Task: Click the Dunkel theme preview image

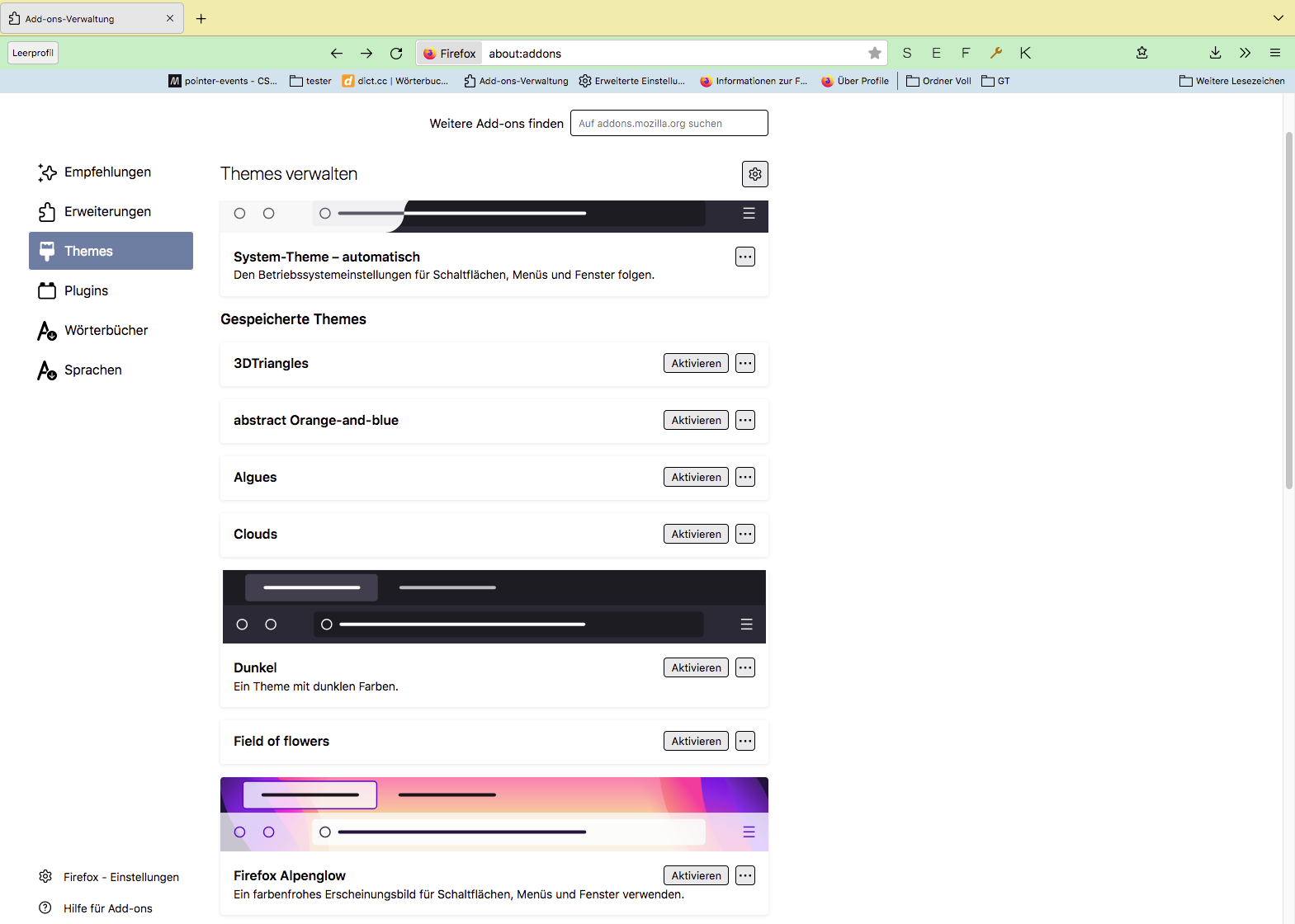Action: click(494, 606)
